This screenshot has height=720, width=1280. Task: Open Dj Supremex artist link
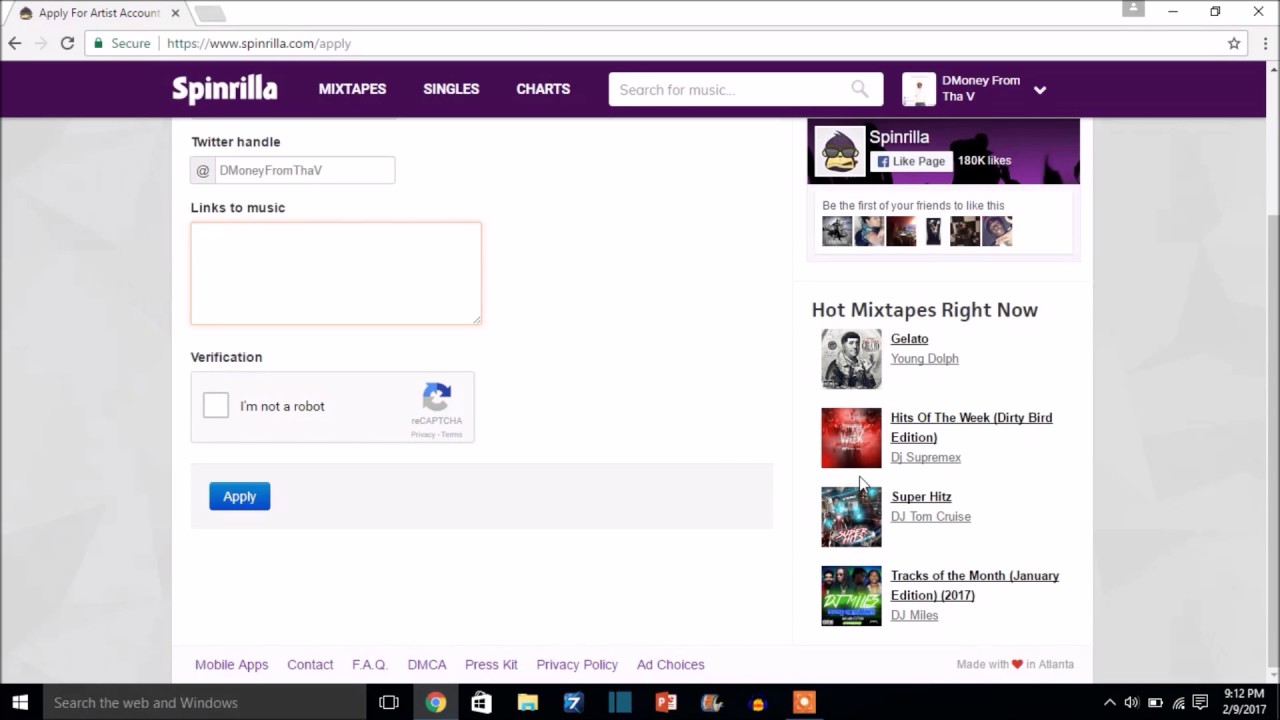tap(925, 457)
